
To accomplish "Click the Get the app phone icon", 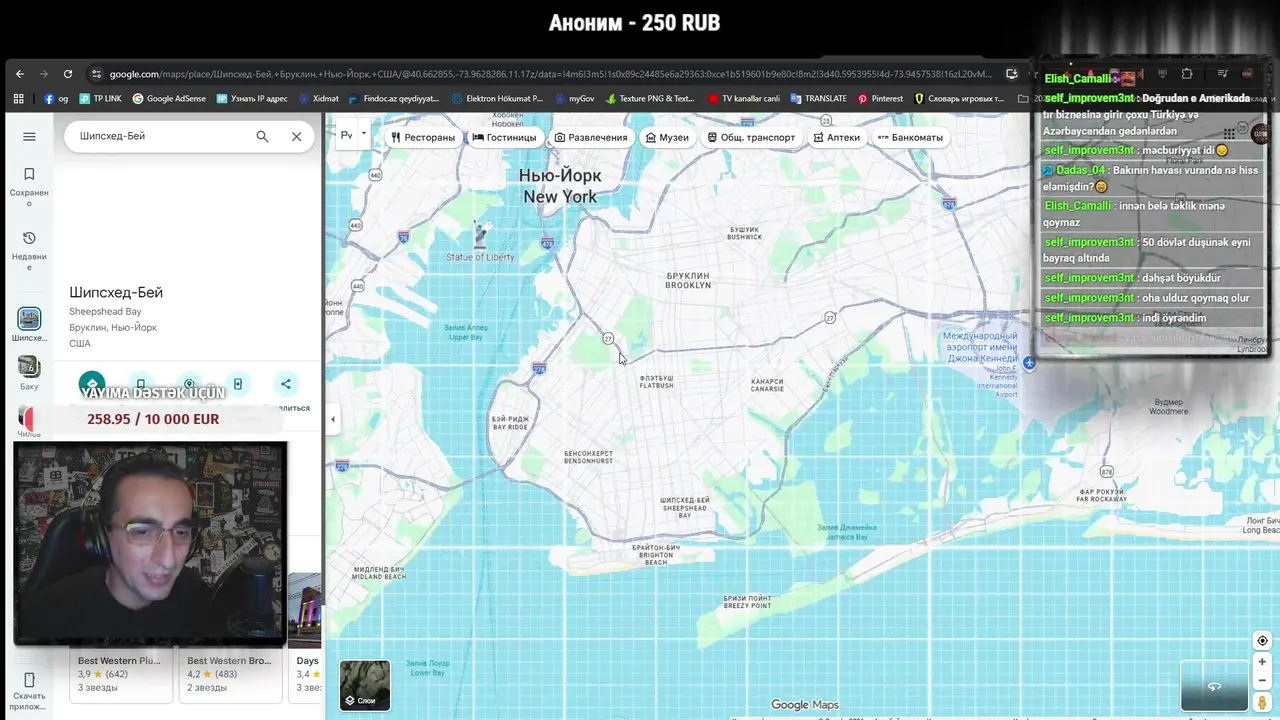I will (29, 680).
